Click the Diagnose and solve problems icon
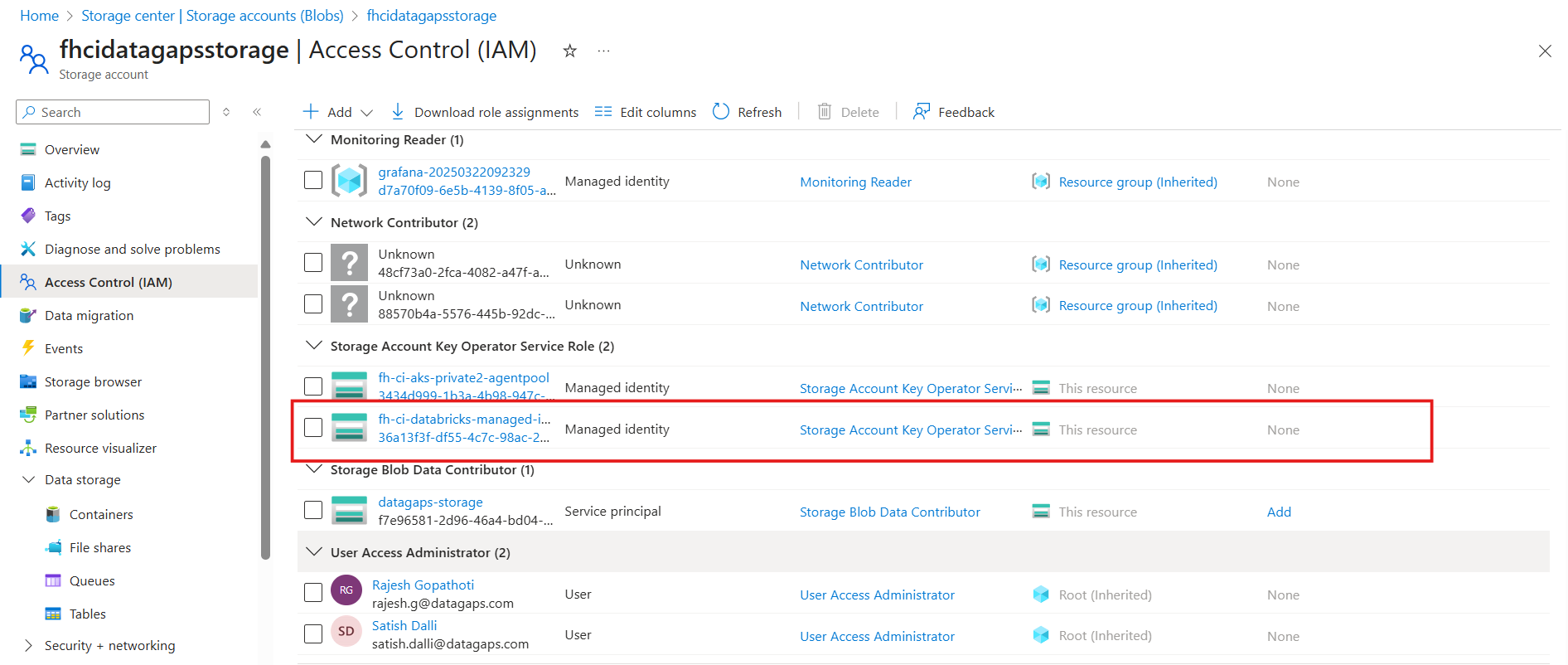Image resolution: width=1568 pixels, height=665 pixels. tap(28, 250)
